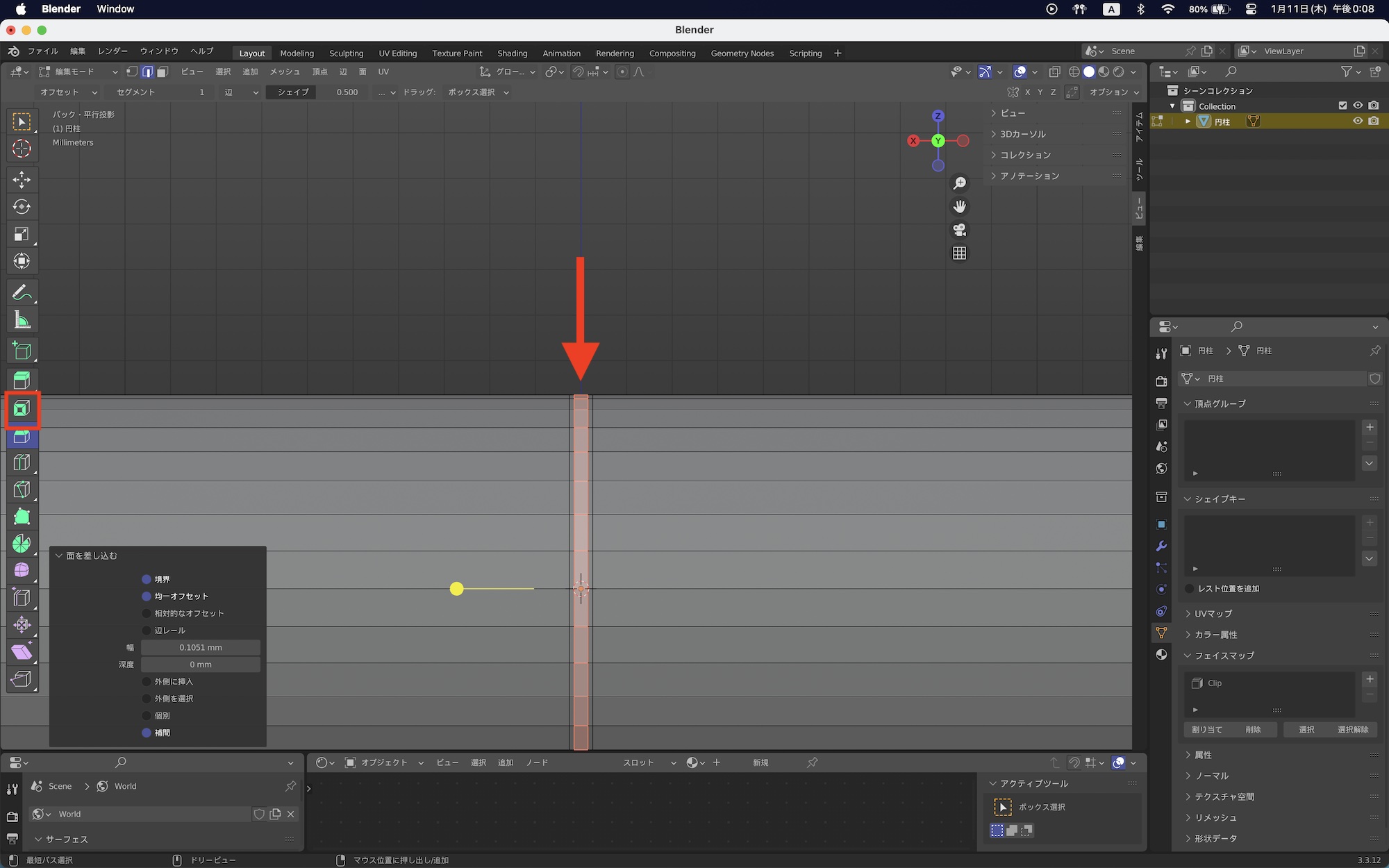Expand the UVマップ section
The height and width of the screenshot is (868, 1389).
tap(1213, 614)
